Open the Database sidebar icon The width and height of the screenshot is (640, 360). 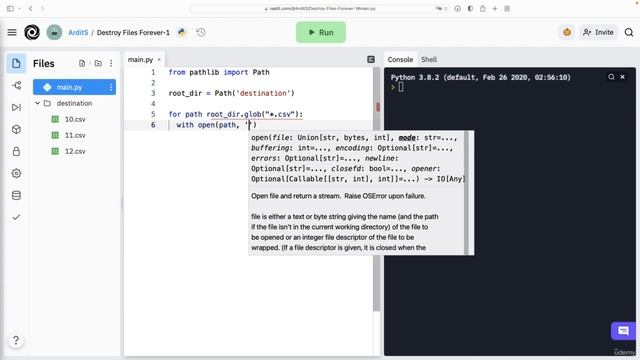(16, 196)
